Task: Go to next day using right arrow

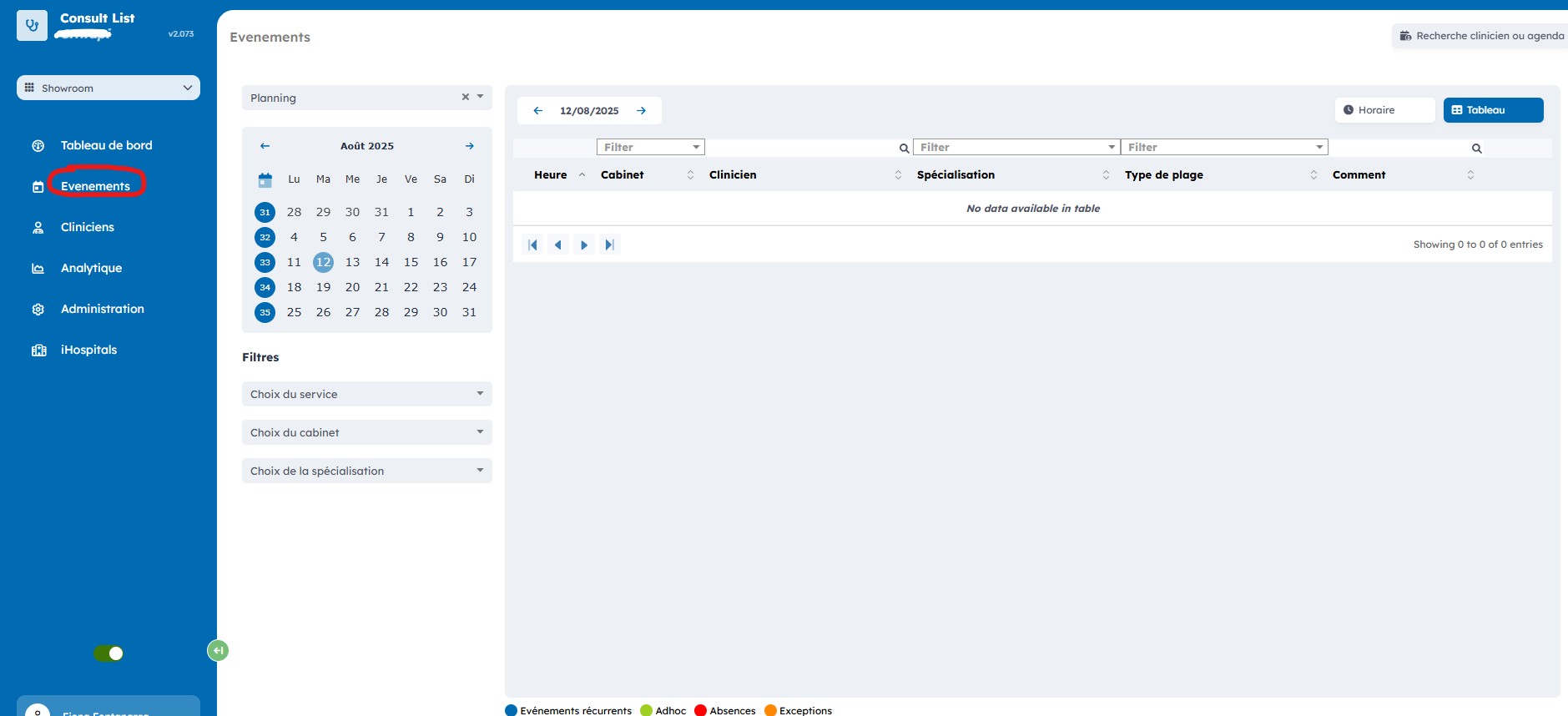Action: [641, 111]
